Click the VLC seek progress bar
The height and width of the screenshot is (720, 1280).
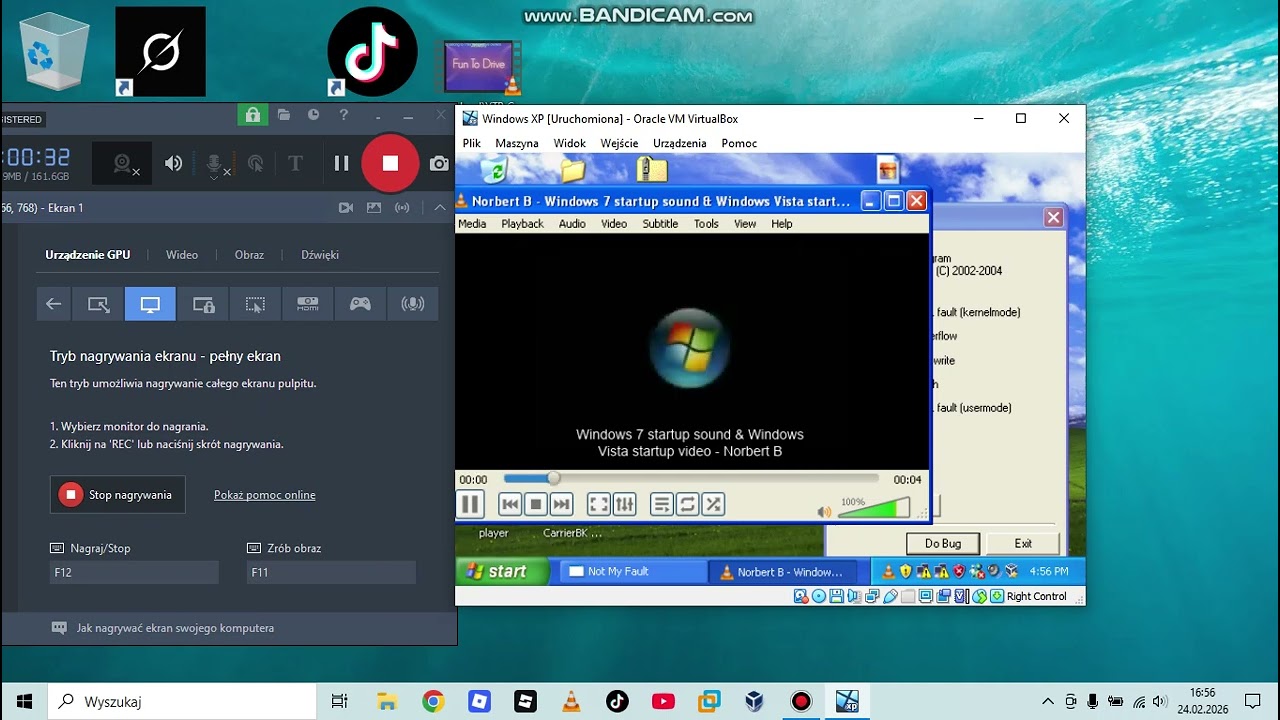(691, 479)
